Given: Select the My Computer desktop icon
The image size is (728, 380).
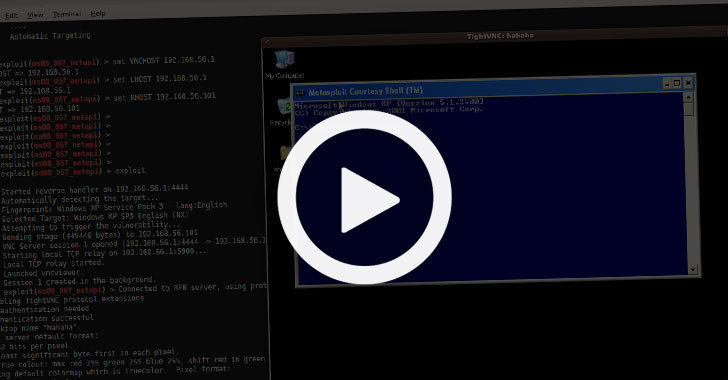Looking at the screenshot, I should pyautogui.click(x=285, y=64).
